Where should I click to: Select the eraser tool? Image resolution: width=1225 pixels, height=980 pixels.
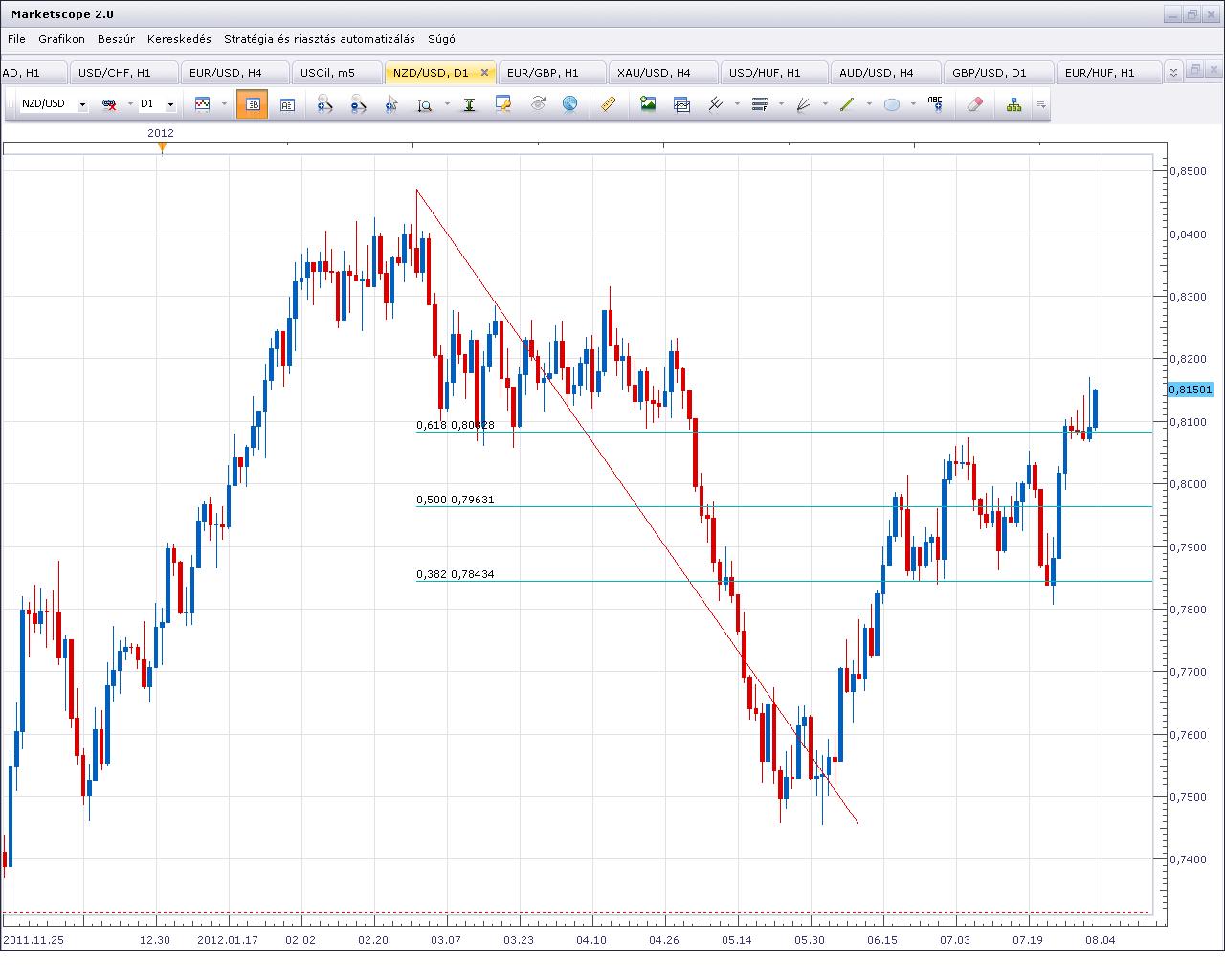click(975, 104)
